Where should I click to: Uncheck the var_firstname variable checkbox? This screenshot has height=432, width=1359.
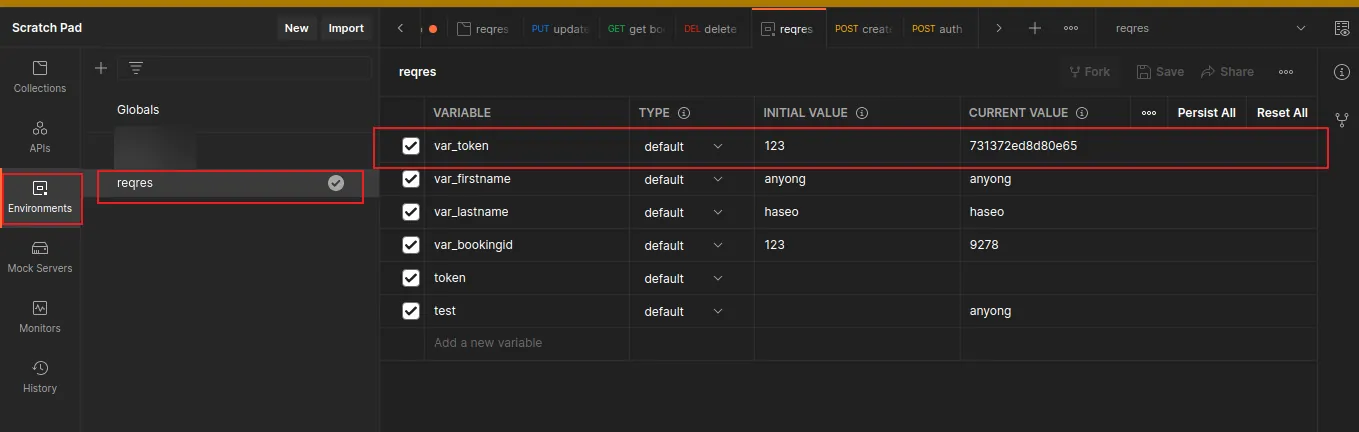point(410,179)
